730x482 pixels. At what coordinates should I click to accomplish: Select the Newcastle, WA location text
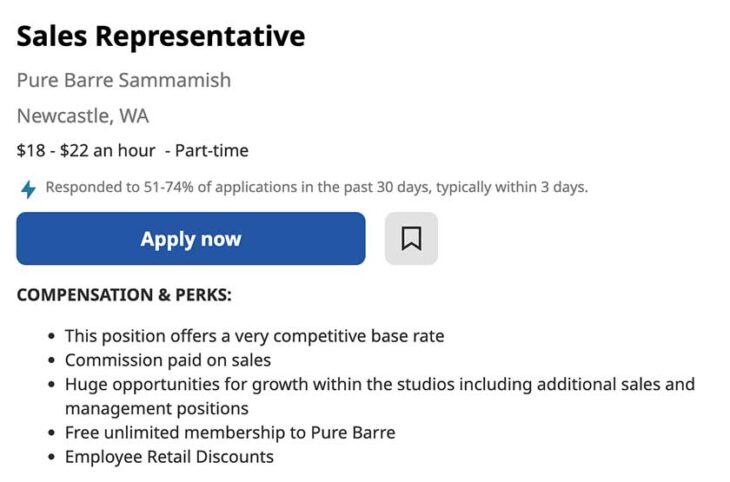pos(83,116)
